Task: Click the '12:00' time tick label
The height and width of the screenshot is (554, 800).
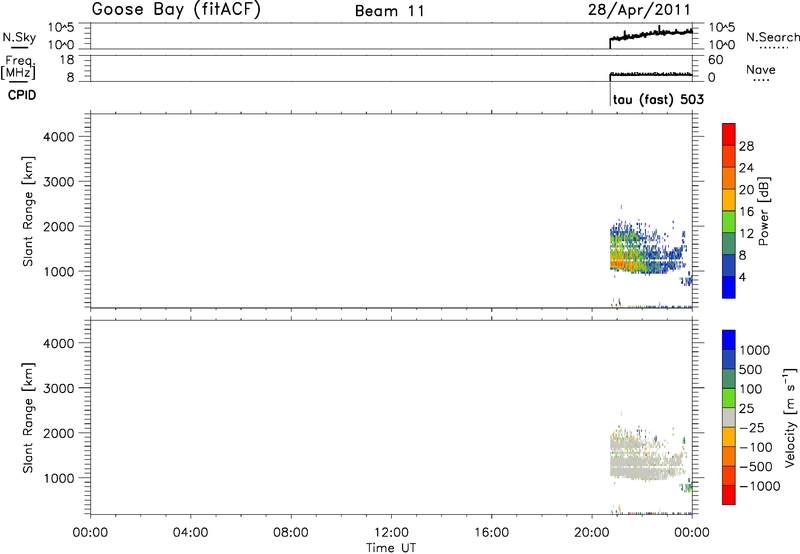Action: click(x=391, y=533)
